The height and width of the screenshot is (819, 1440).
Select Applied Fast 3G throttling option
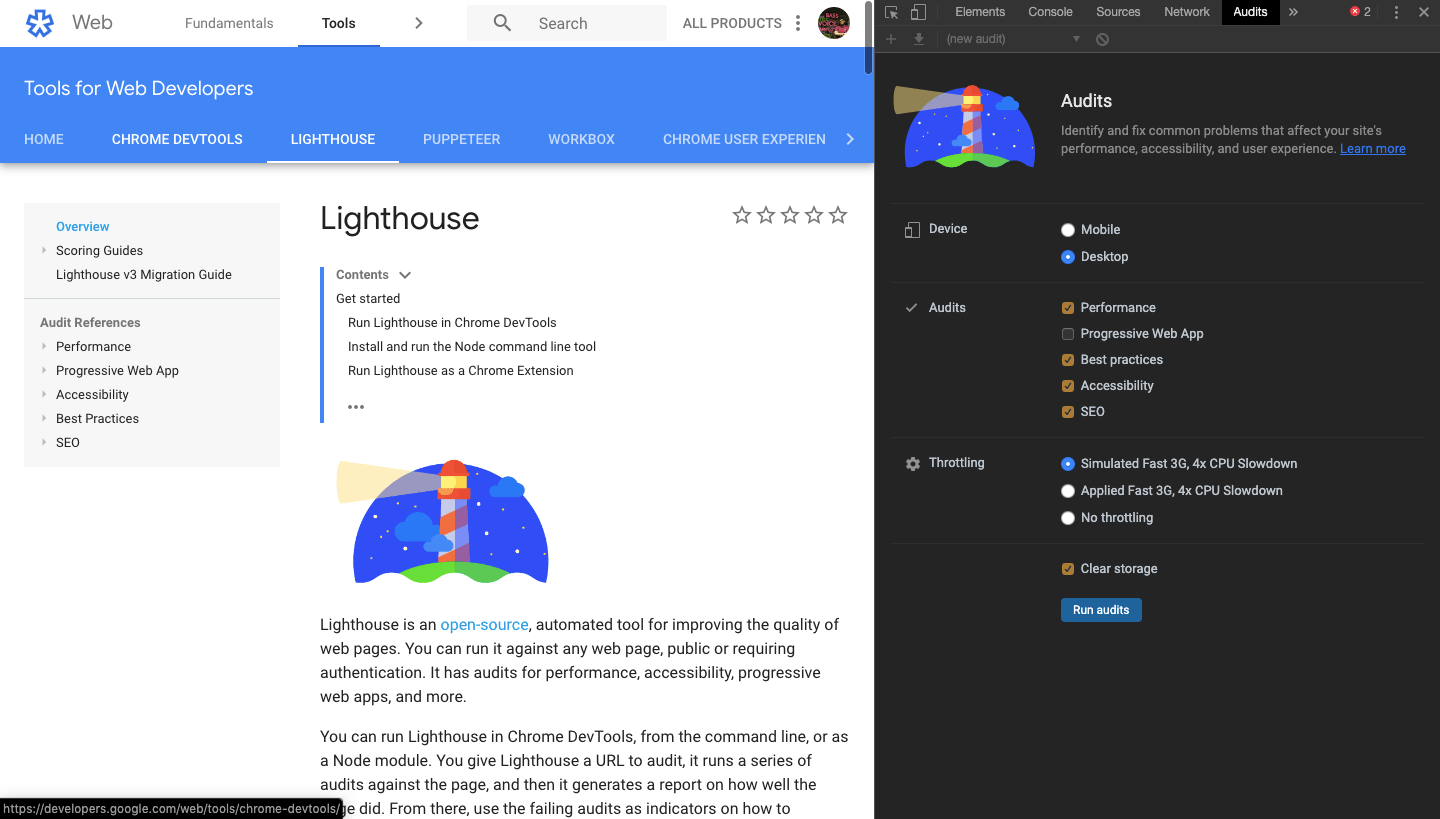coord(1068,491)
